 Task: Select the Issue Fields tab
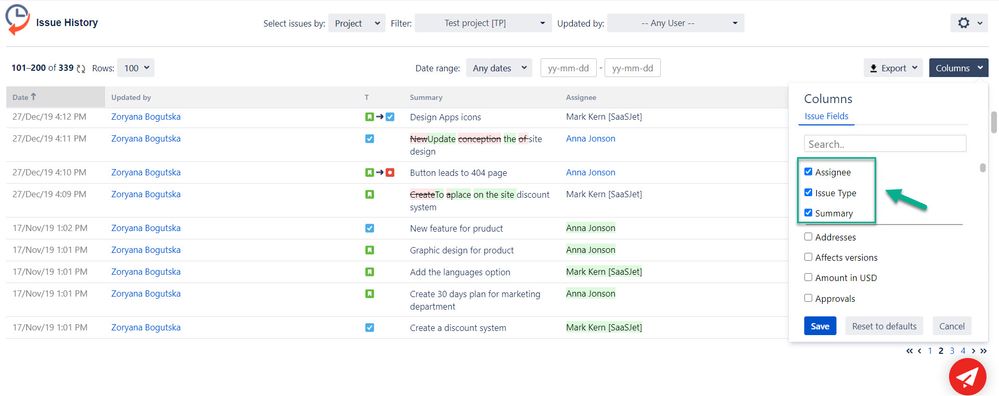click(826, 116)
